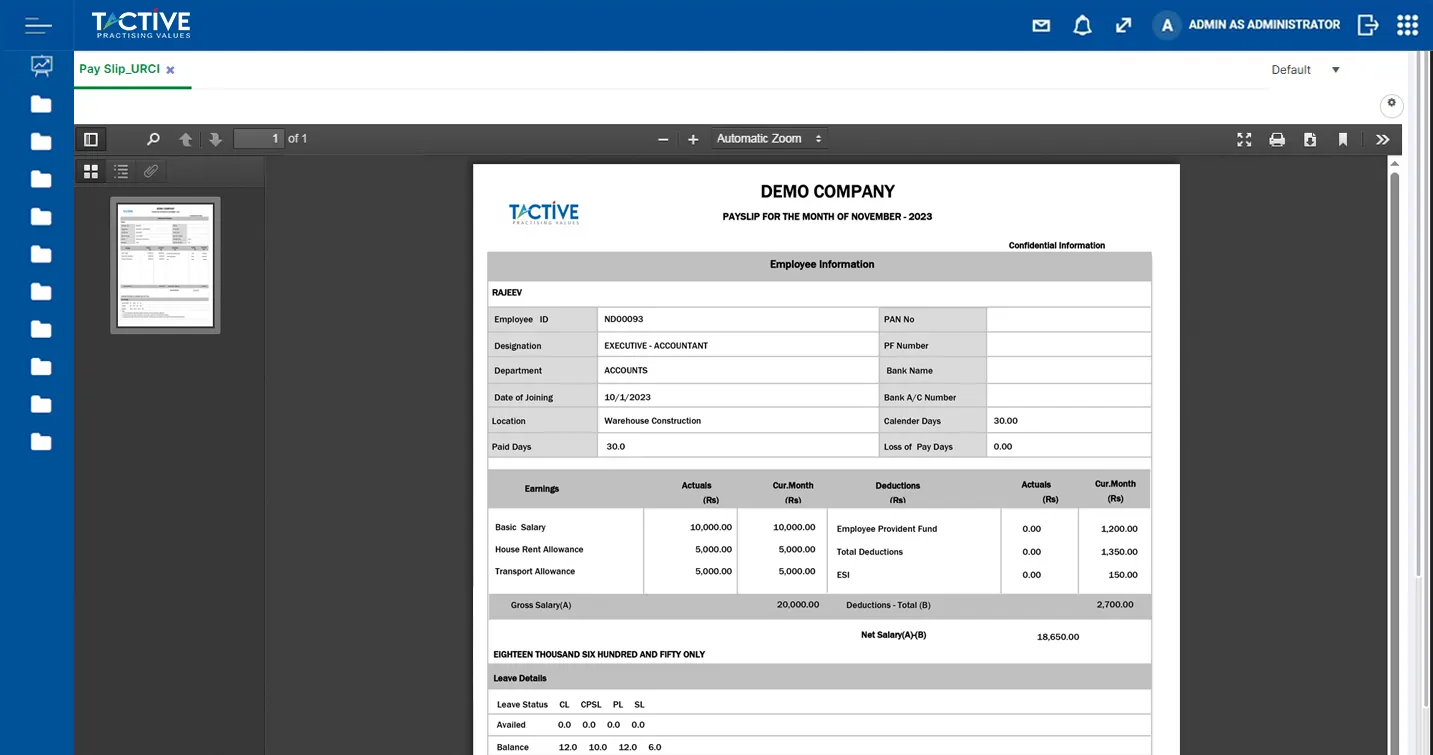
Task: Click the download icon in PDF toolbar
Action: (x=1310, y=139)
